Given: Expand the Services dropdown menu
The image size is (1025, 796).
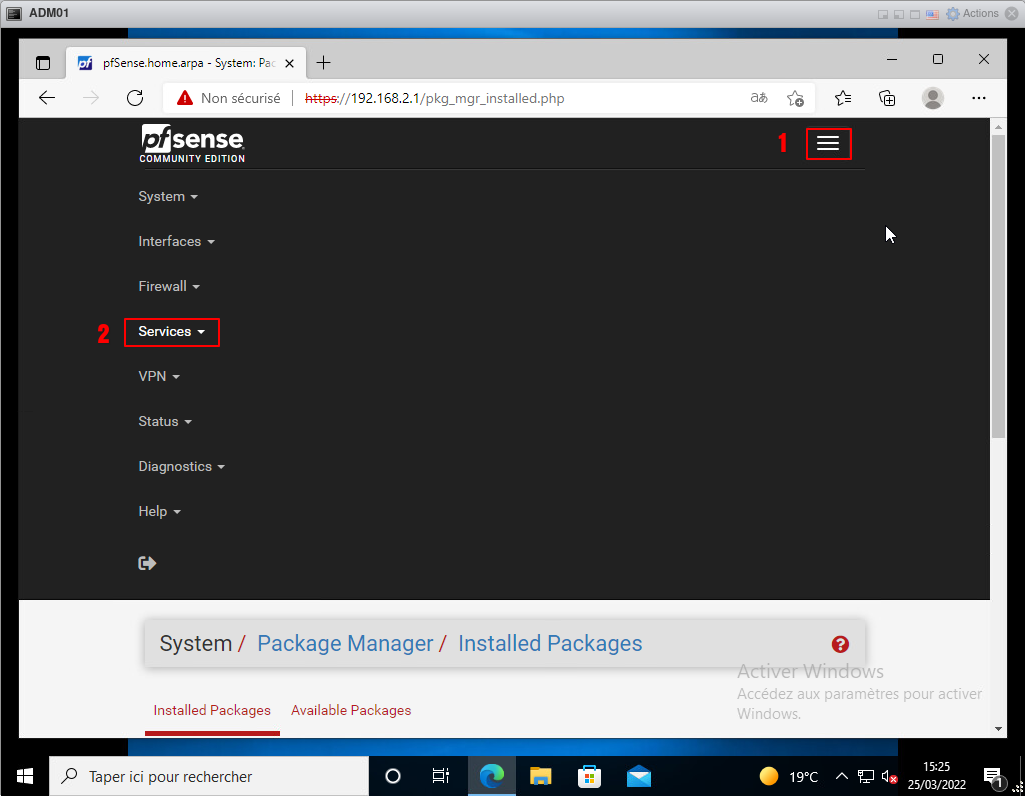Looking at the screenshot, I should [171, 332].
